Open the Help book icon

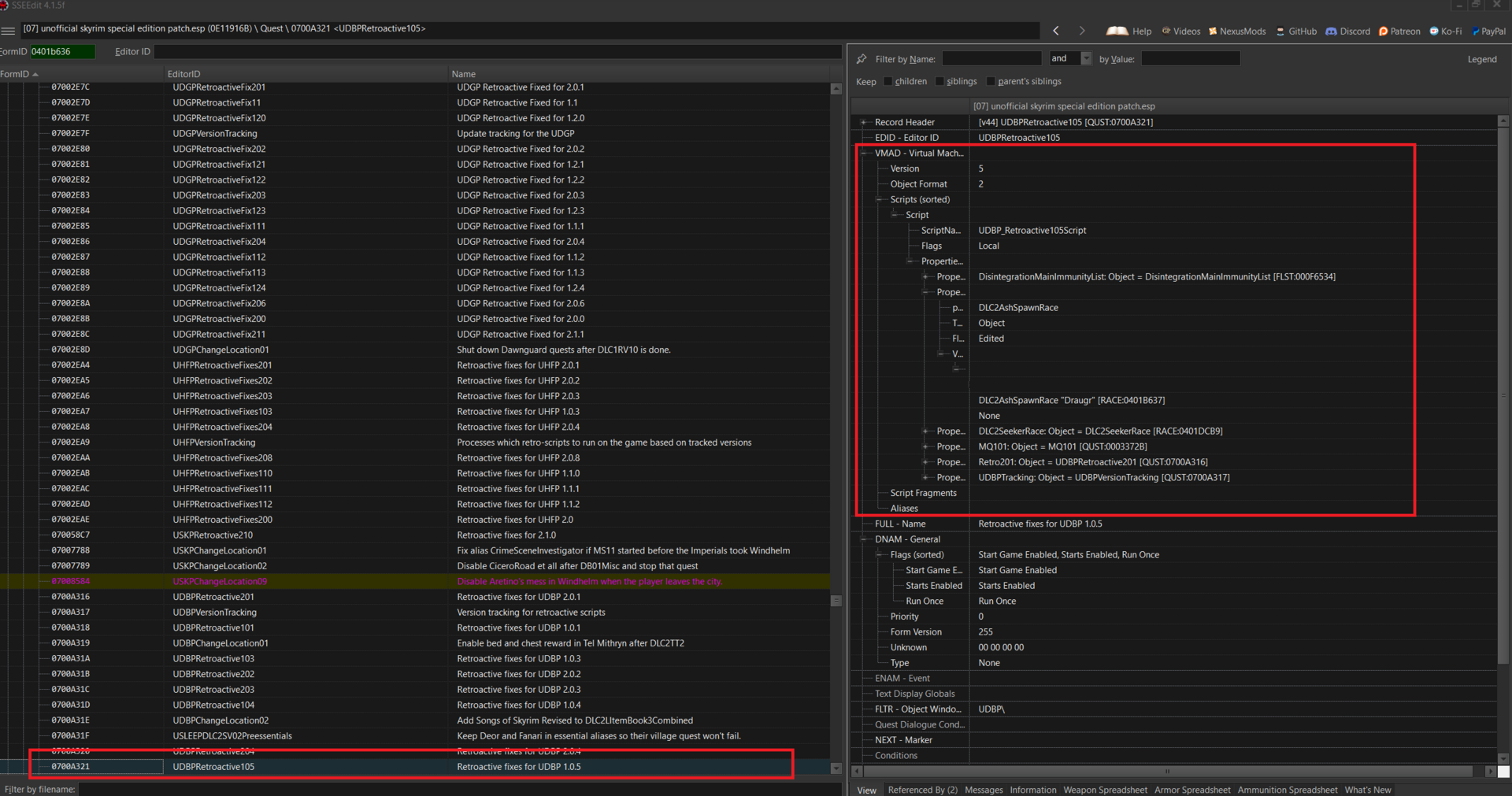click(x=1117, y=31)
